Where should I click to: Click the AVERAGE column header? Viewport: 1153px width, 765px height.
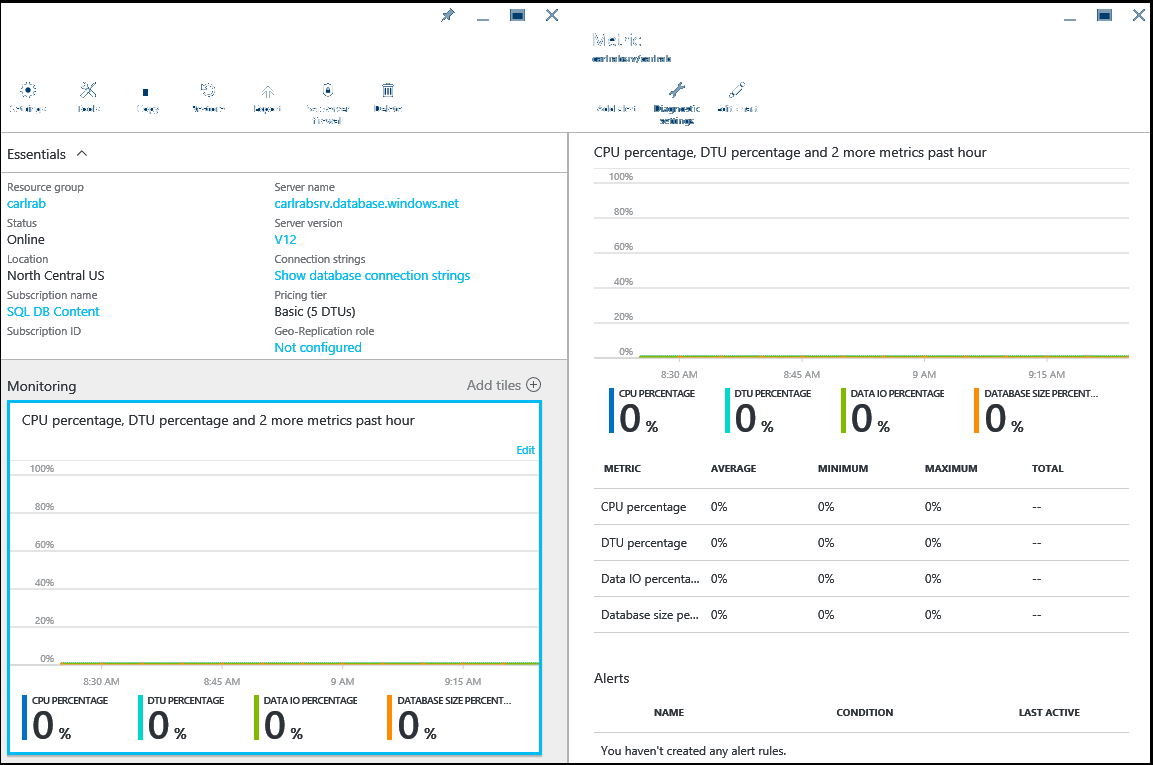coord(733,469)
